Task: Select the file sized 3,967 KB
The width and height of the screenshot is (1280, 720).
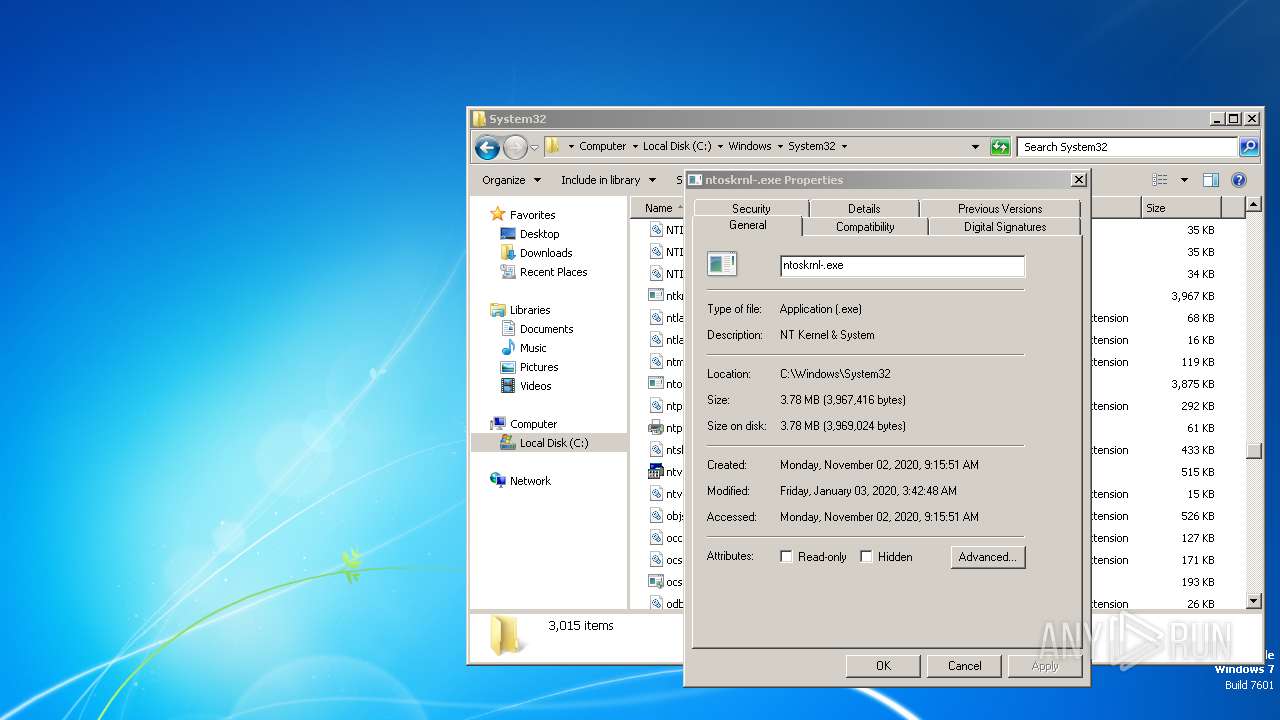Action: [1192, 296]
